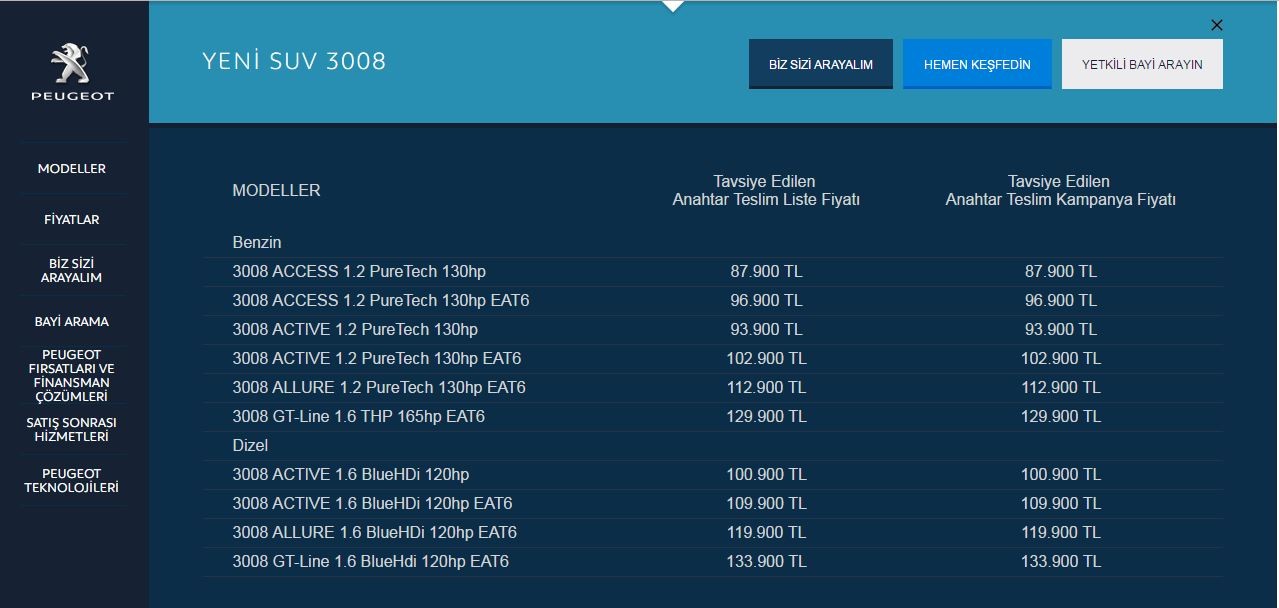Select the YENİ SUV 3008 heading
The height and width of the screenshot is (608, 1279).
294,61
